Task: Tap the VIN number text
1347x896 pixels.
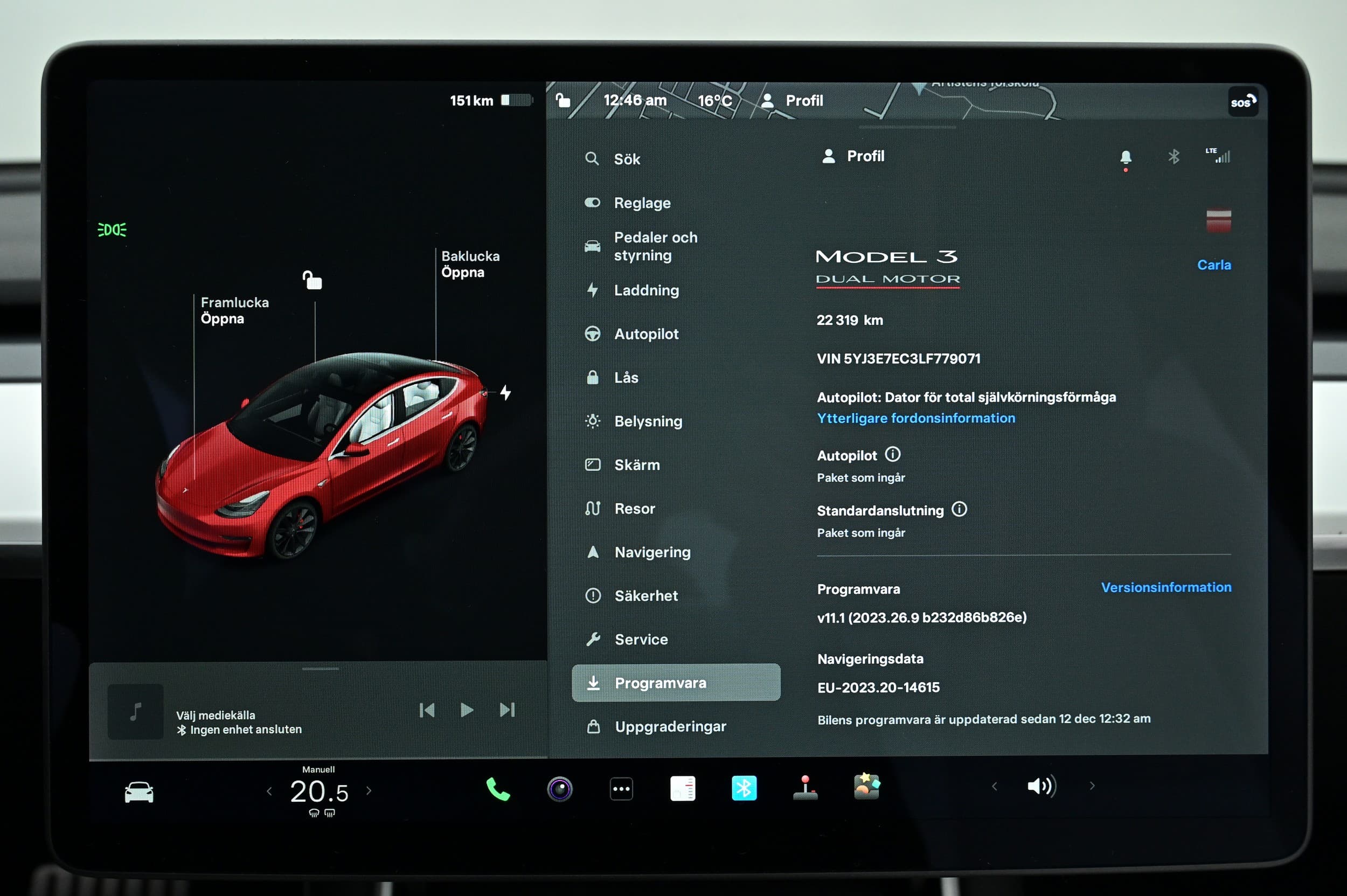Action: (x=898, y=358)
